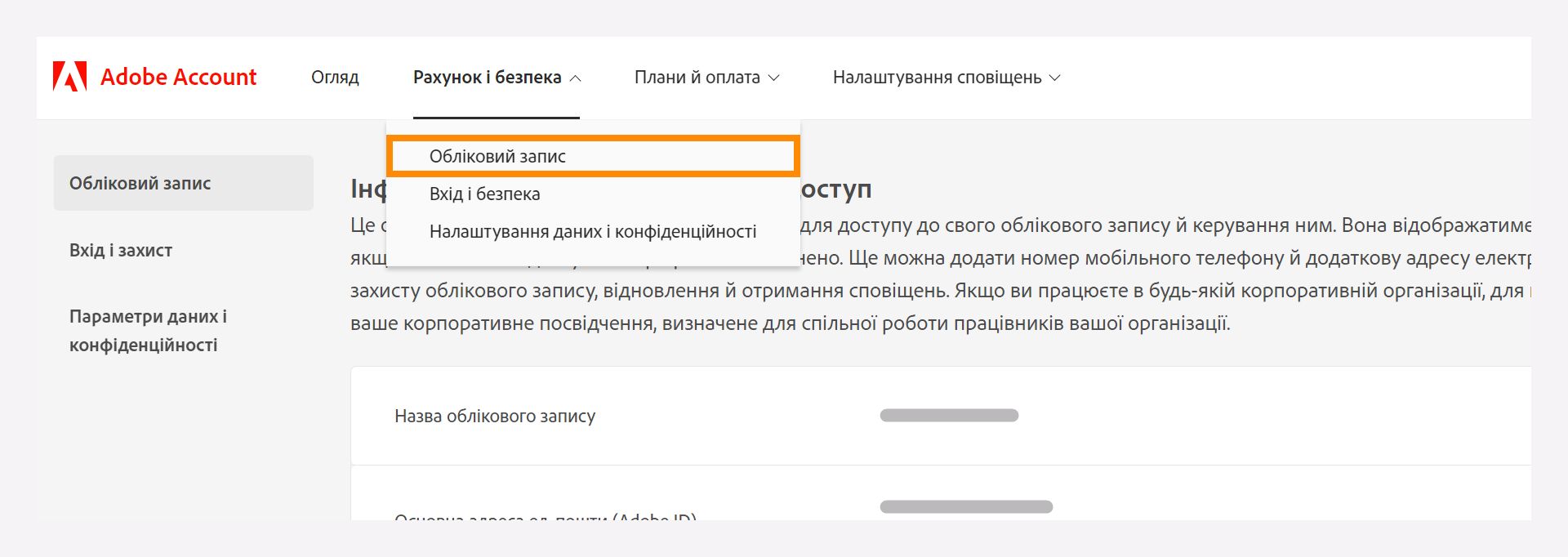This screenshot has width=1568, height=557.
Task: Click the "Adobe Account" text link
Action: tap(178, 77)
